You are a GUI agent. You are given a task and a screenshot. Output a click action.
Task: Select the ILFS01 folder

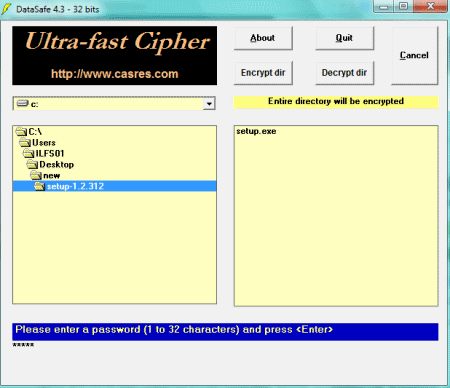pos(50,154)
